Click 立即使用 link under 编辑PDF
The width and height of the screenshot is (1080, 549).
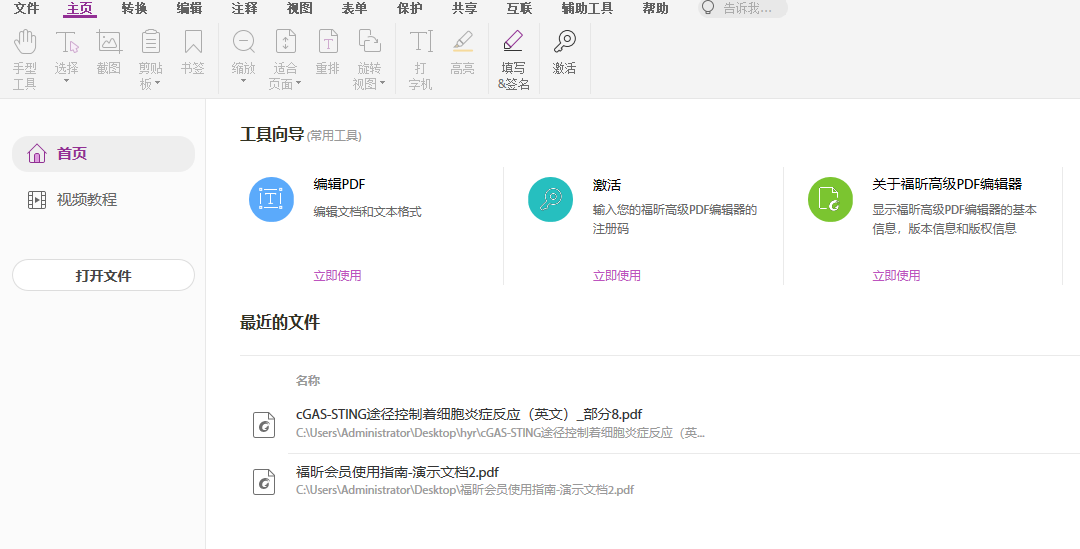coord(338,276)
